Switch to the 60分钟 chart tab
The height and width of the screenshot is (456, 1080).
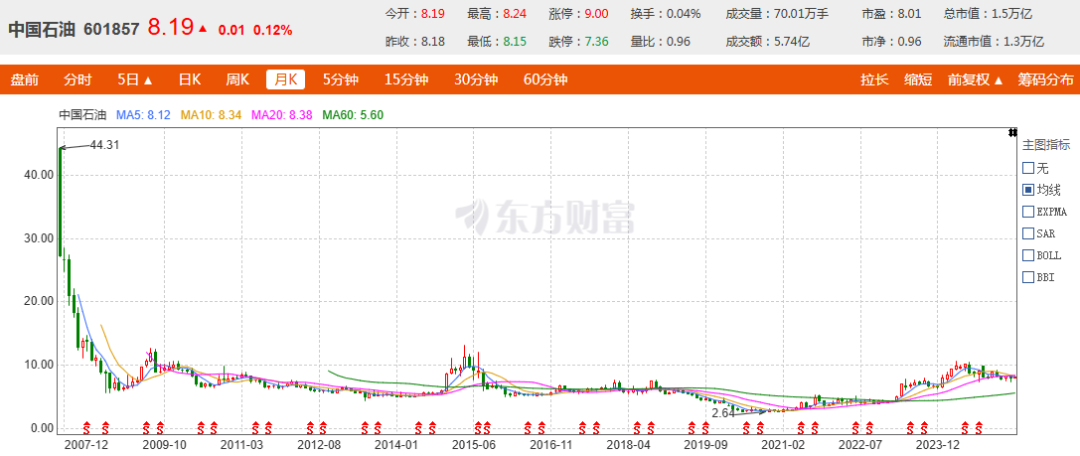click(546, 80)
